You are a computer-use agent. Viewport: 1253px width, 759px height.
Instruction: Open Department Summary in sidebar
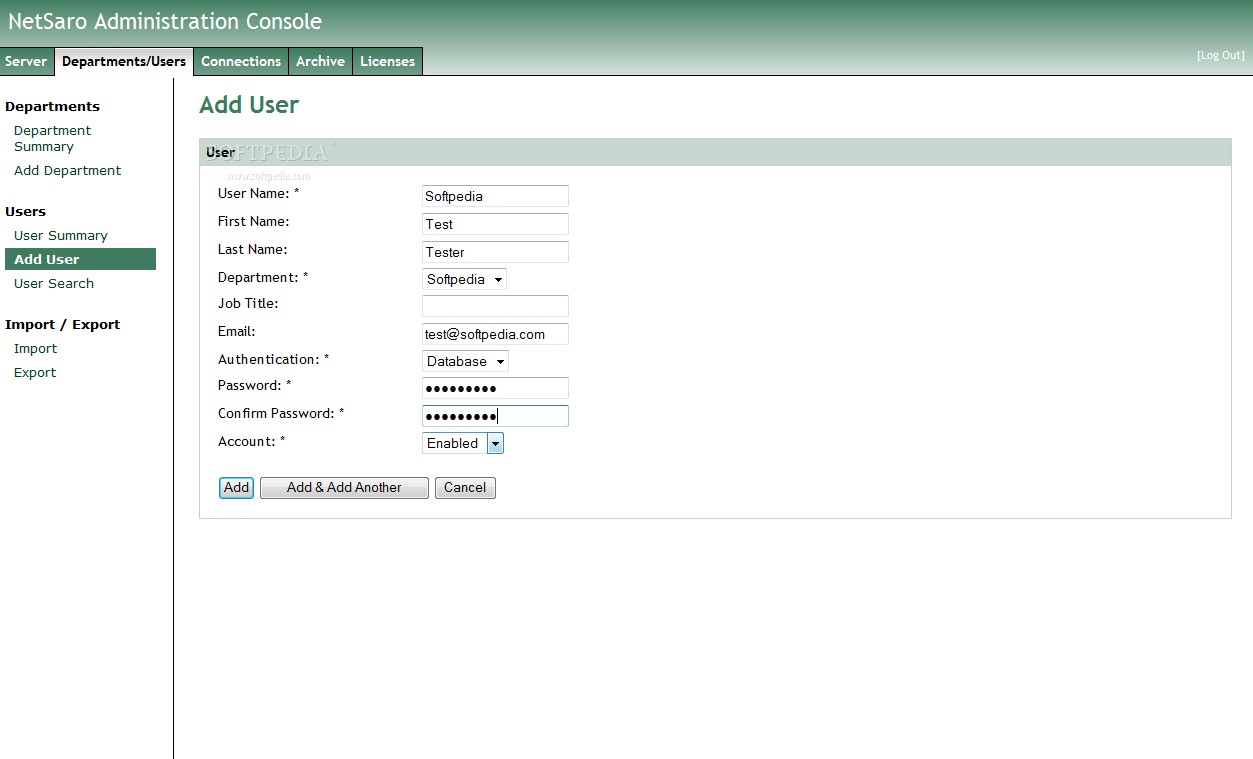pos(52,138)
